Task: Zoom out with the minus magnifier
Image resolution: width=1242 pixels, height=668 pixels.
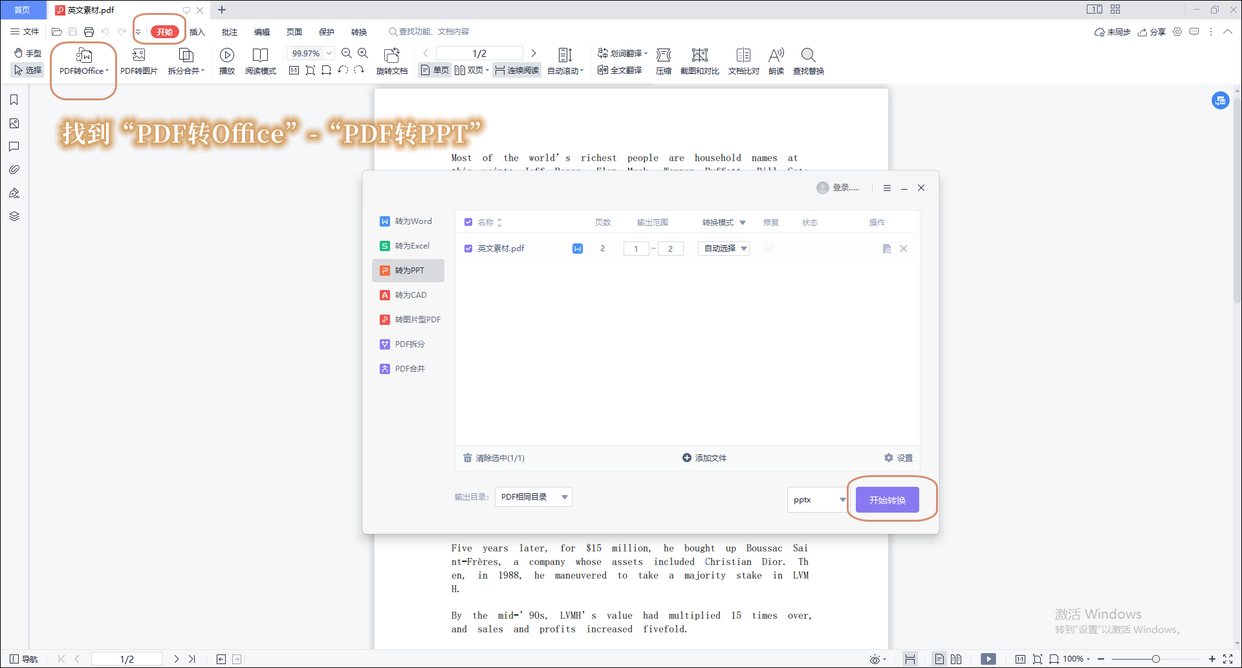Action: click(346, 53)
